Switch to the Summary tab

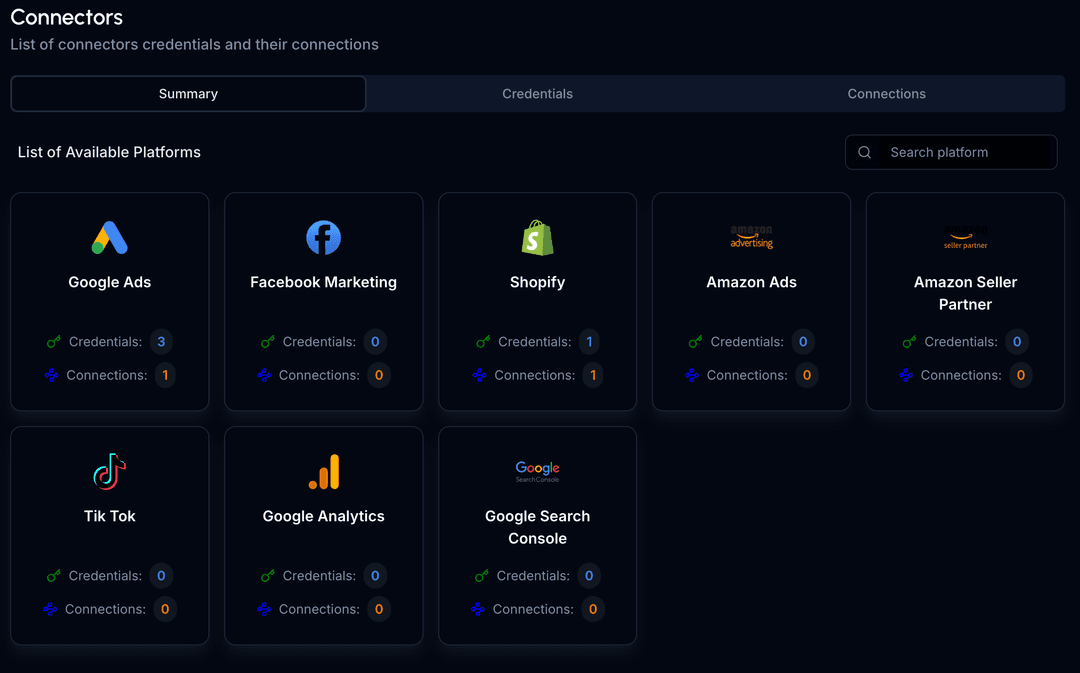pos(188,94)
